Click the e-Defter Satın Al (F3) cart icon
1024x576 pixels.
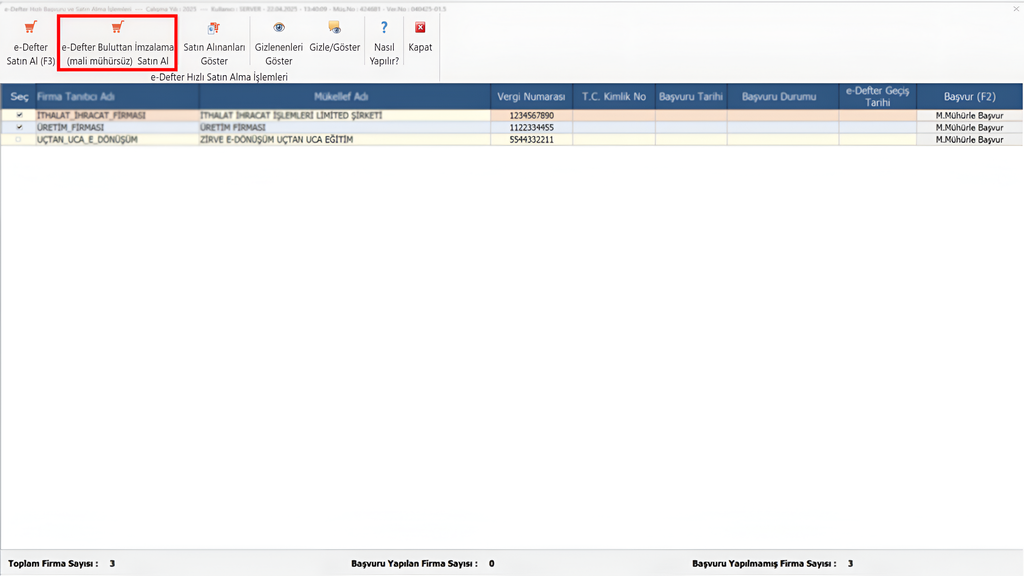(x=30, y=27)
